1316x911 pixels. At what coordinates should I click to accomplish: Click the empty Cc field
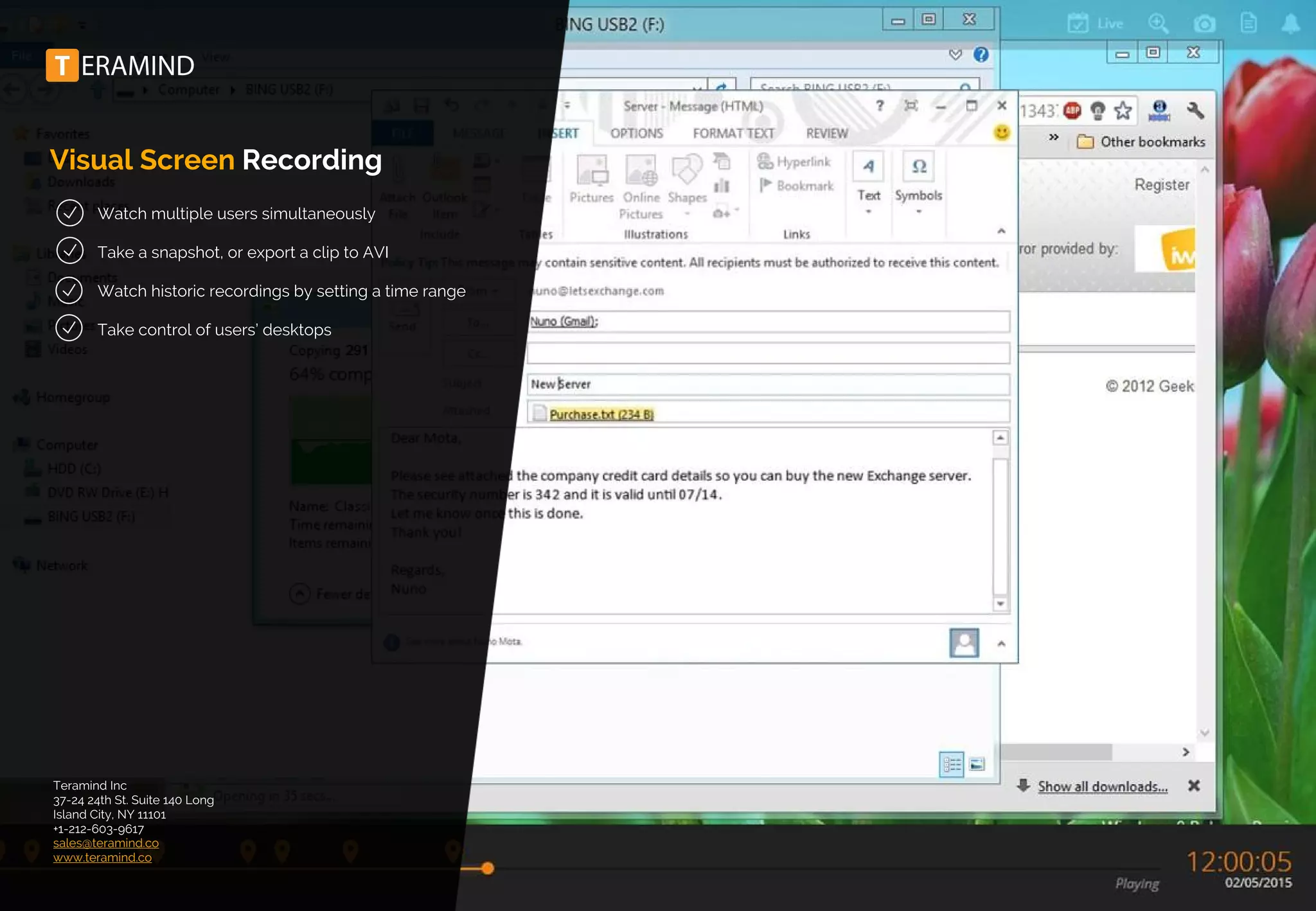[768, 353]
